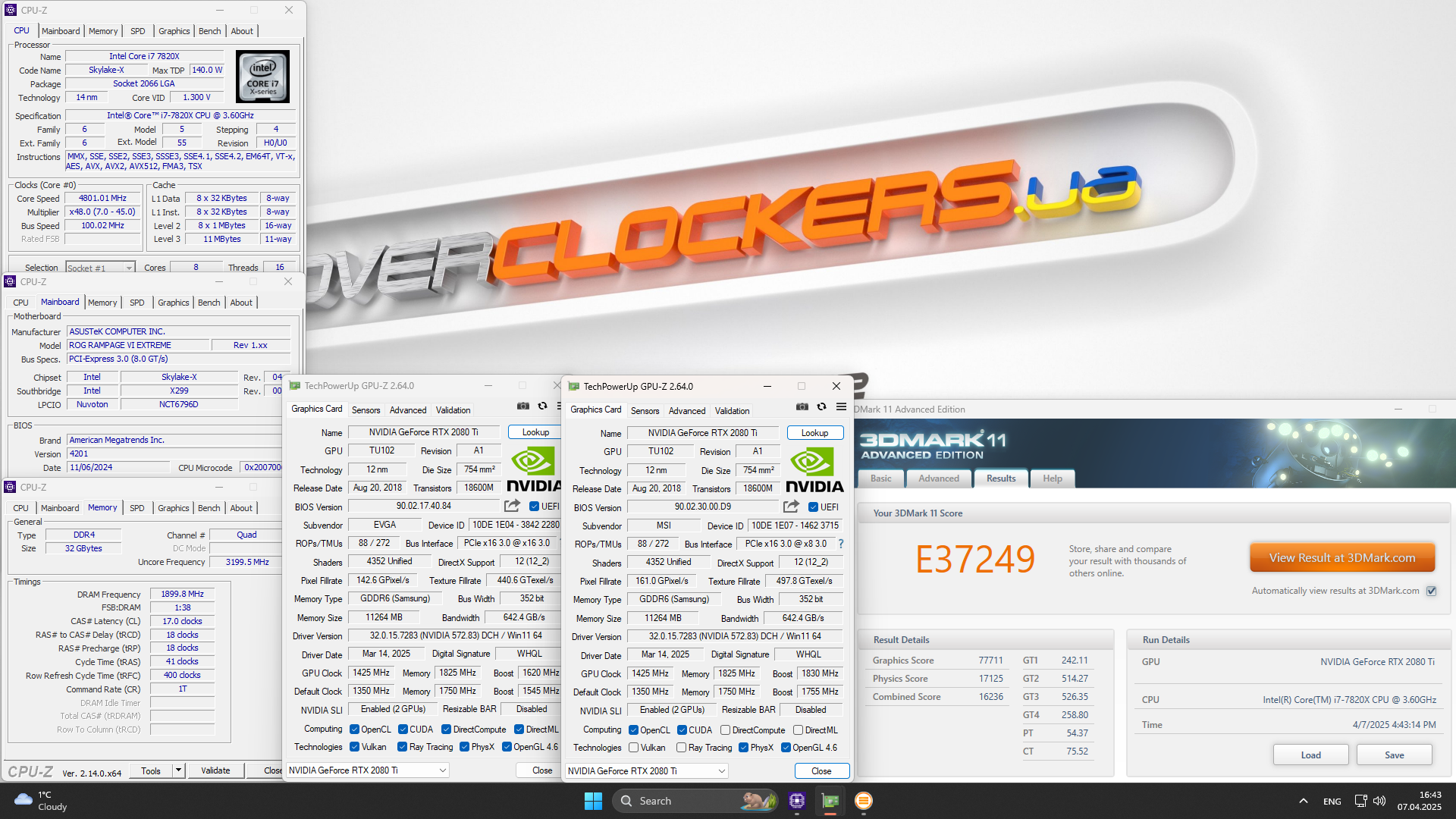Click Tools button in CPU-Z
1456x819 pixels.
(151, 770)
